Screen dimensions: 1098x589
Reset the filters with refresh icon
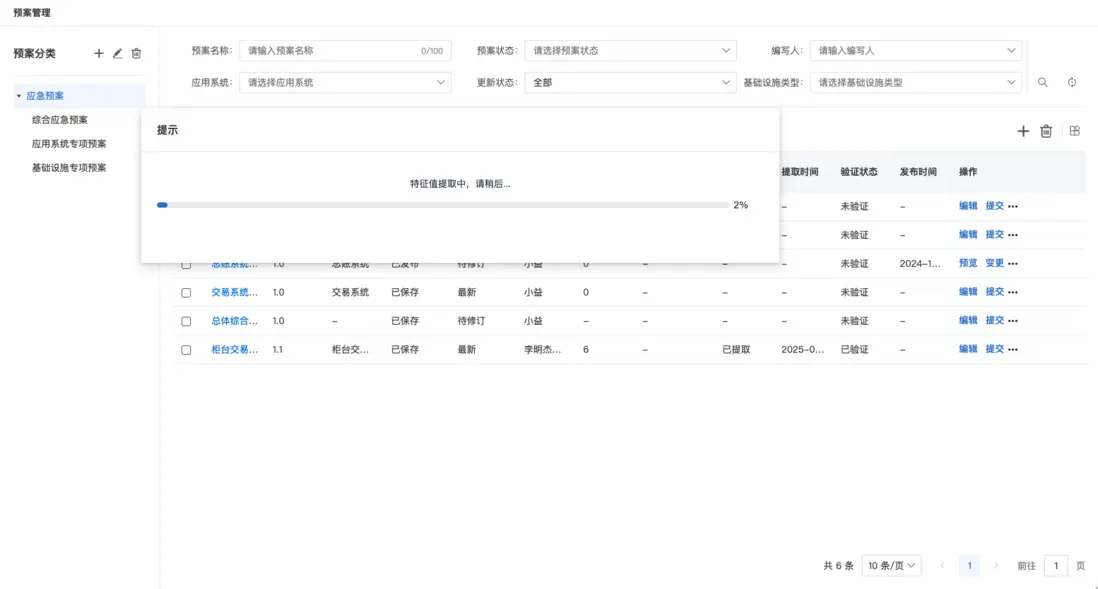1072,83
